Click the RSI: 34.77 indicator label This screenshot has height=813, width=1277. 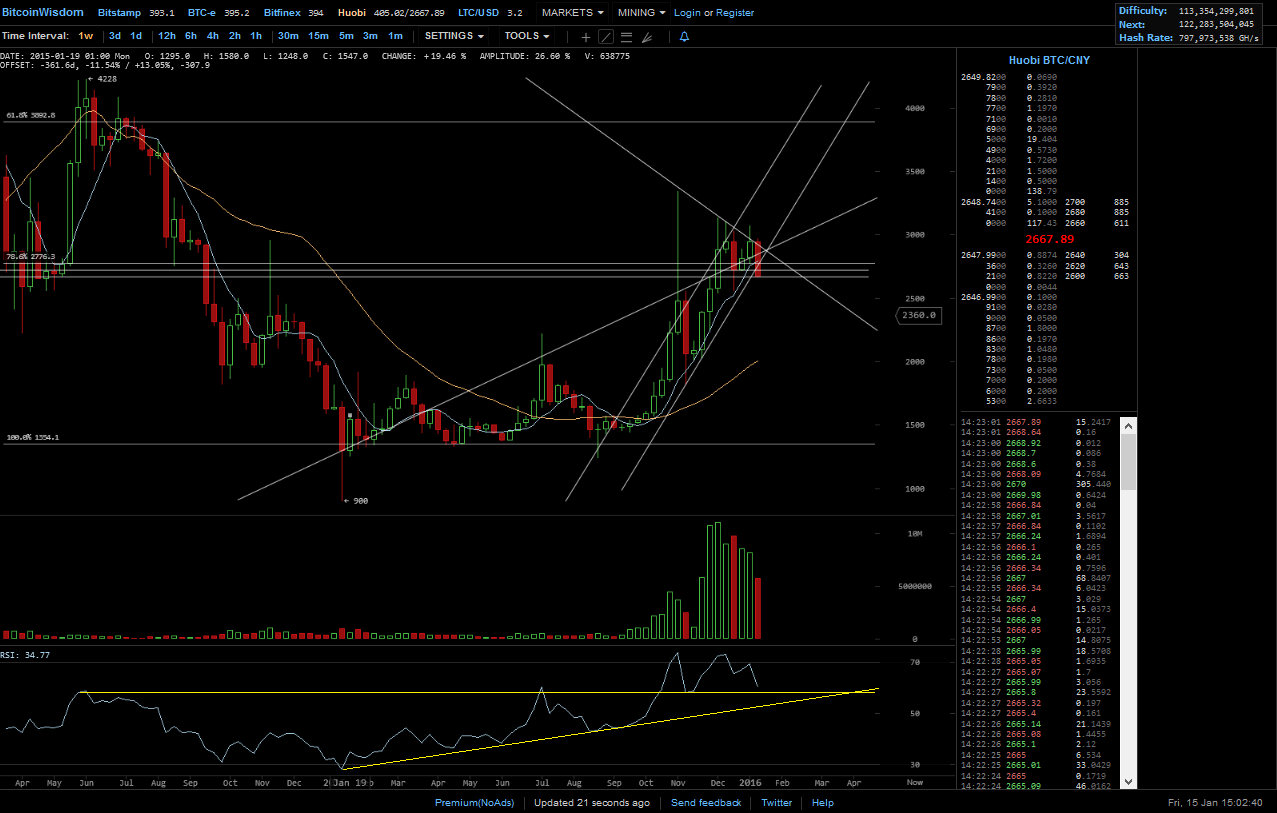(x=25, y=654)
